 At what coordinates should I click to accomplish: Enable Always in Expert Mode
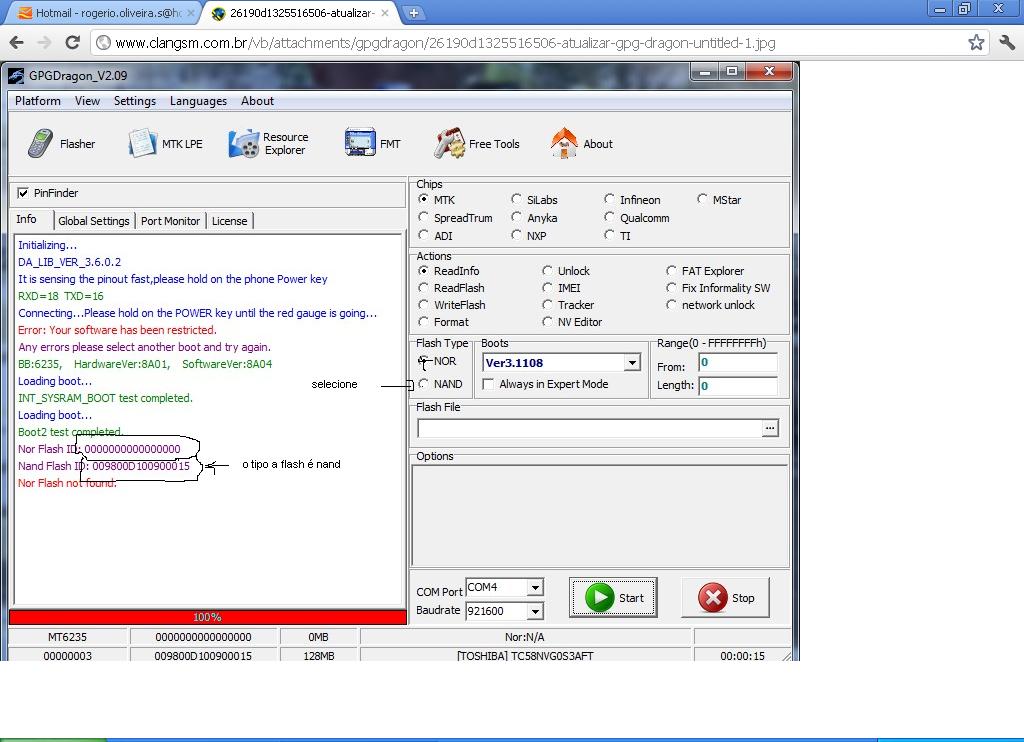488,384
